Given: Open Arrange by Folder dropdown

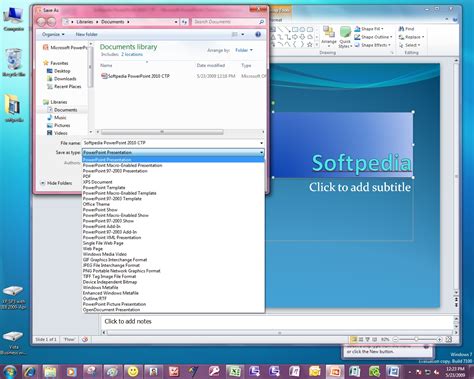Looking at the screenshot, I should (244, 50).
